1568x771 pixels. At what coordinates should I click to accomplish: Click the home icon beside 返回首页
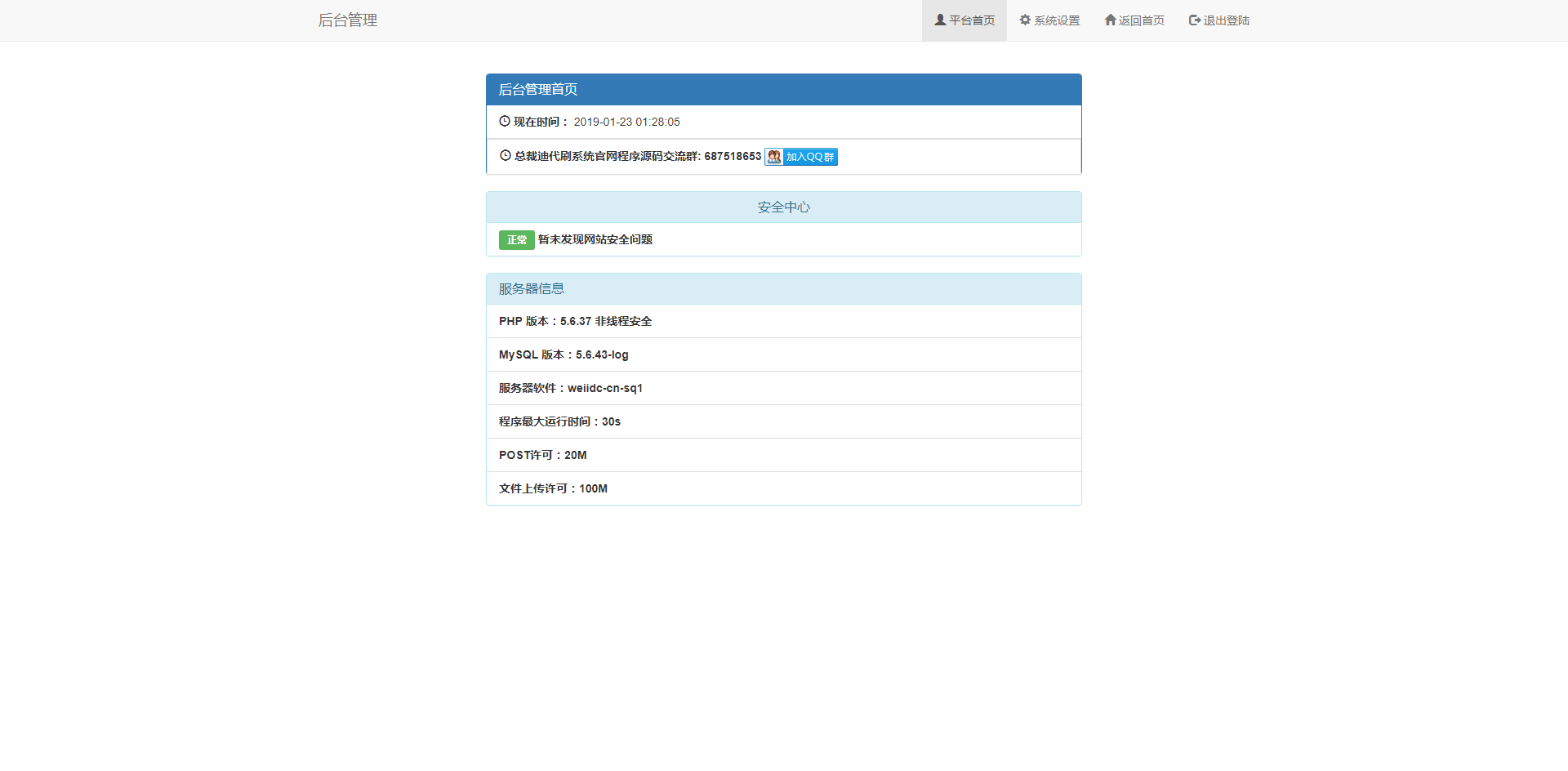click(1110, 20)
